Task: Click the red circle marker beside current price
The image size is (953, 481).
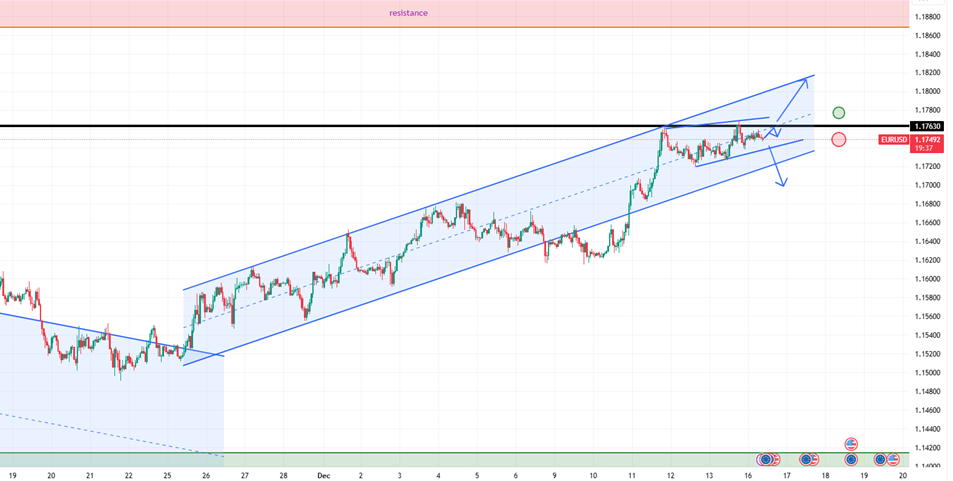Action: pyautogui.click(x=838, y=139)
